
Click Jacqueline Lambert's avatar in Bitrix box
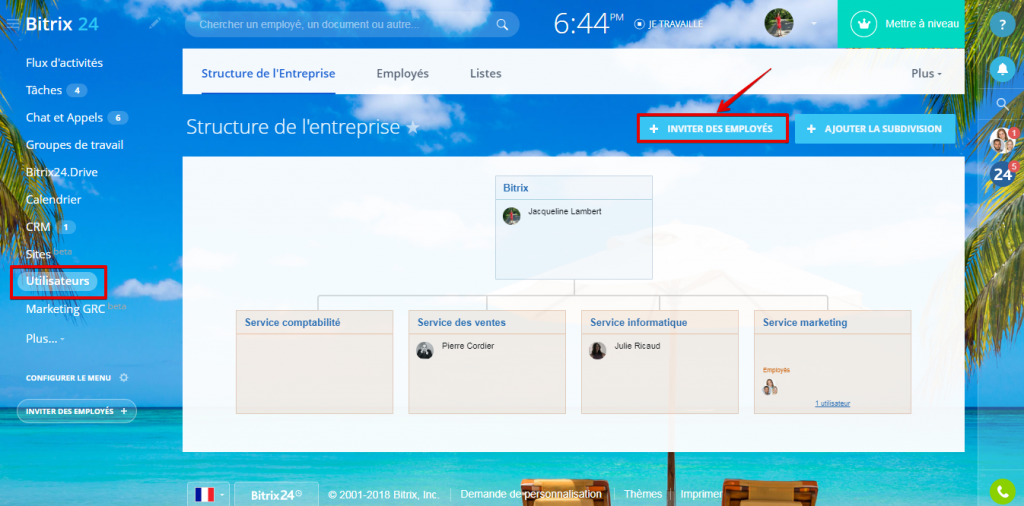tap(512, 216)
